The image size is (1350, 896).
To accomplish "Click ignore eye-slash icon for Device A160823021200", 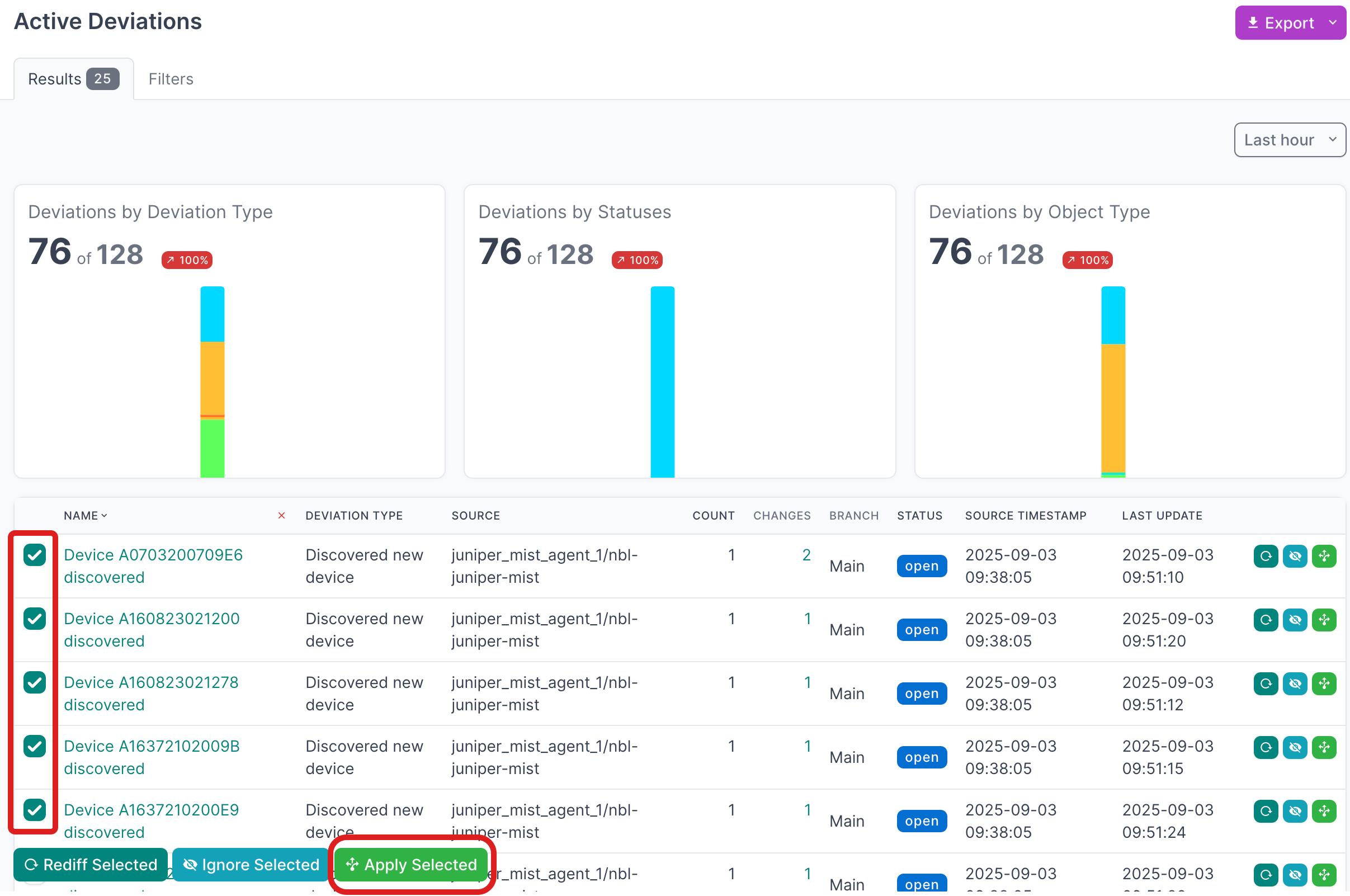I will (1295, 620).
